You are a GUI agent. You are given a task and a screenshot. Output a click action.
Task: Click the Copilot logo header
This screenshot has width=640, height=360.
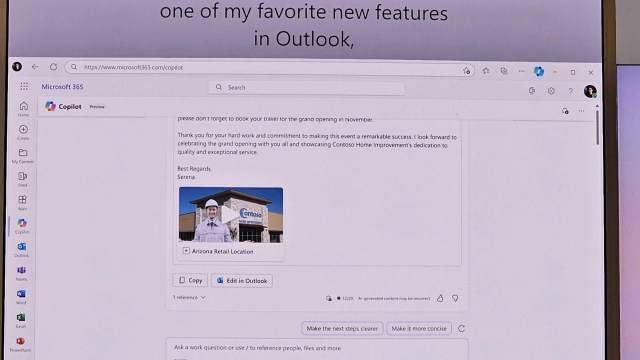click(x=63, y=107)
